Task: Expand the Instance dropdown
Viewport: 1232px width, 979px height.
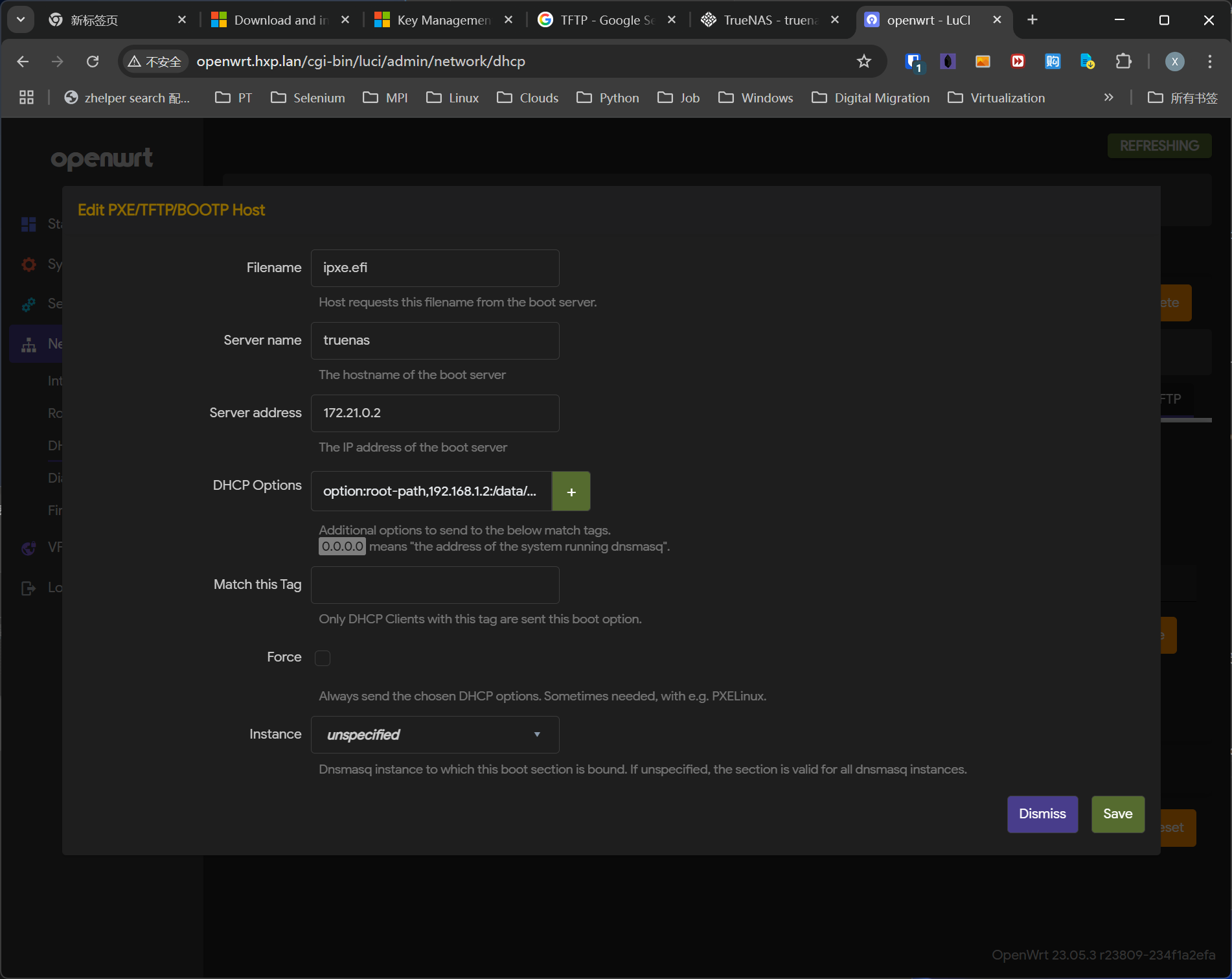Action: pos(435,735)
